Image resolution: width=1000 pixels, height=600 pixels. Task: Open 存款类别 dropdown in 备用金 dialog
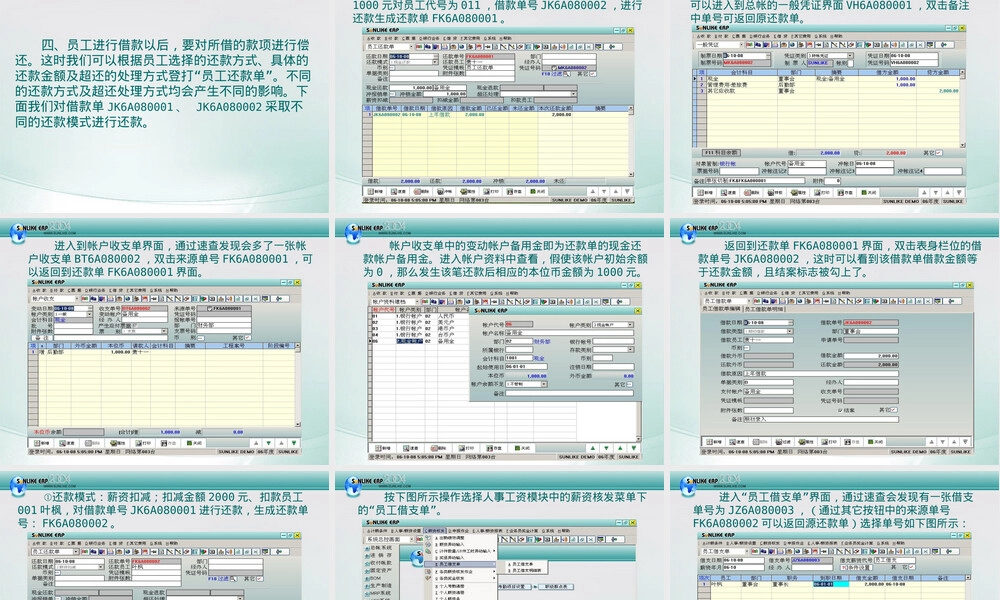(x=630, y=349)
